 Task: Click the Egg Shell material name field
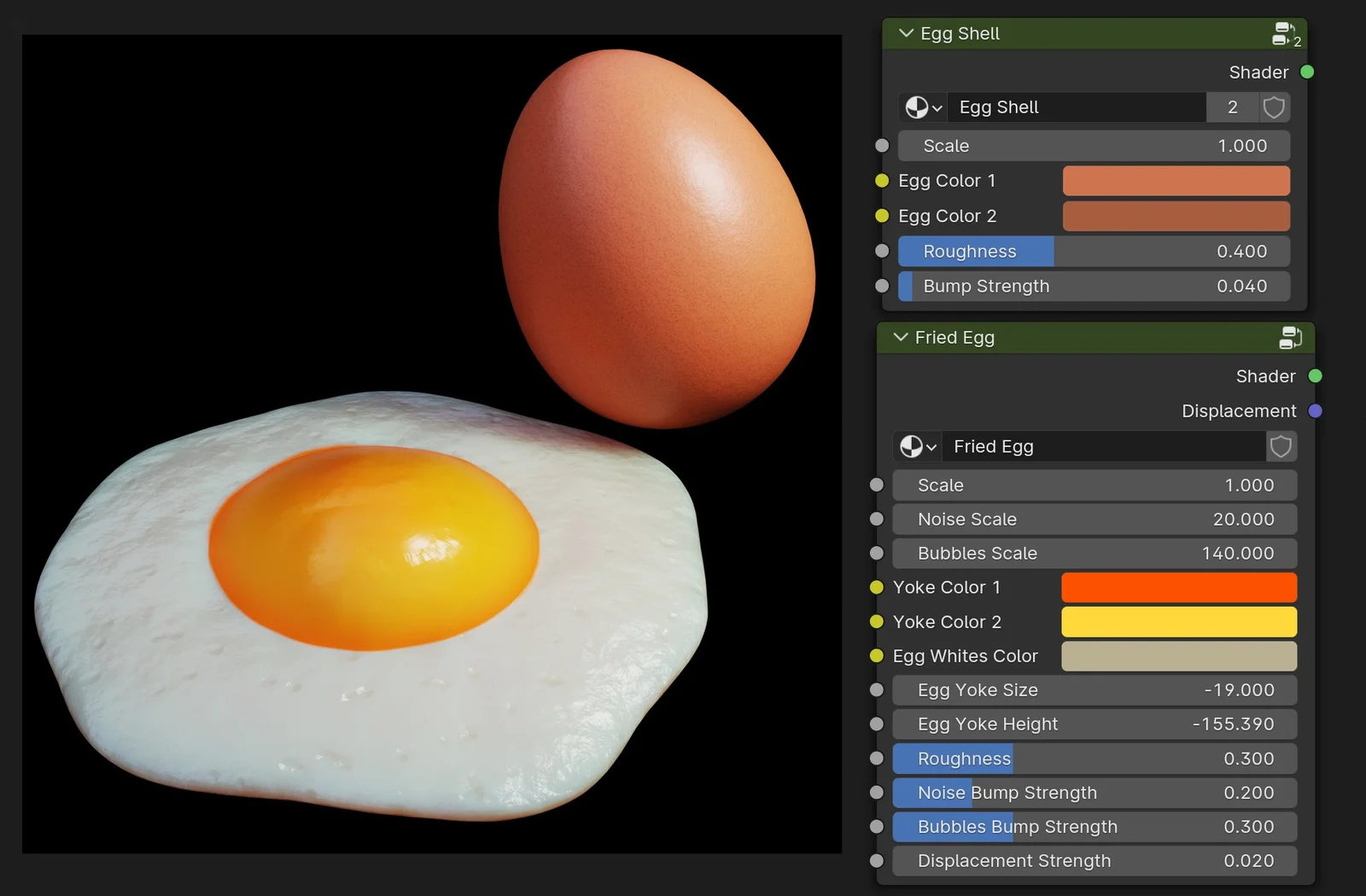point(1076,107)
